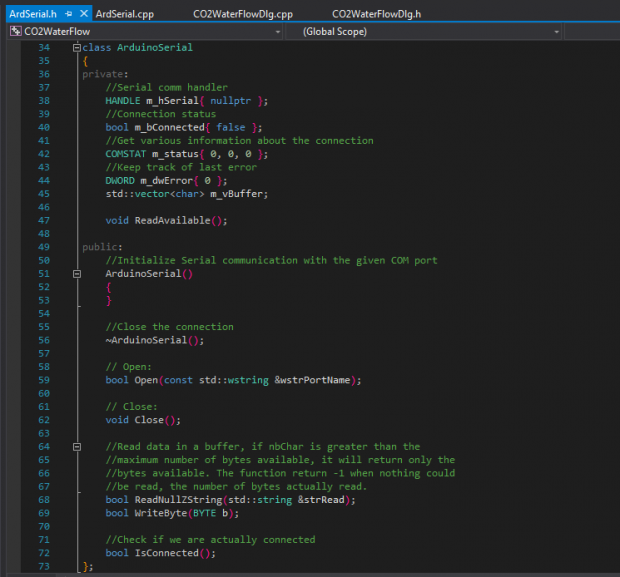Click the Close() declaration on line 62
Viewport: 620px width, 577px height.
149,420
